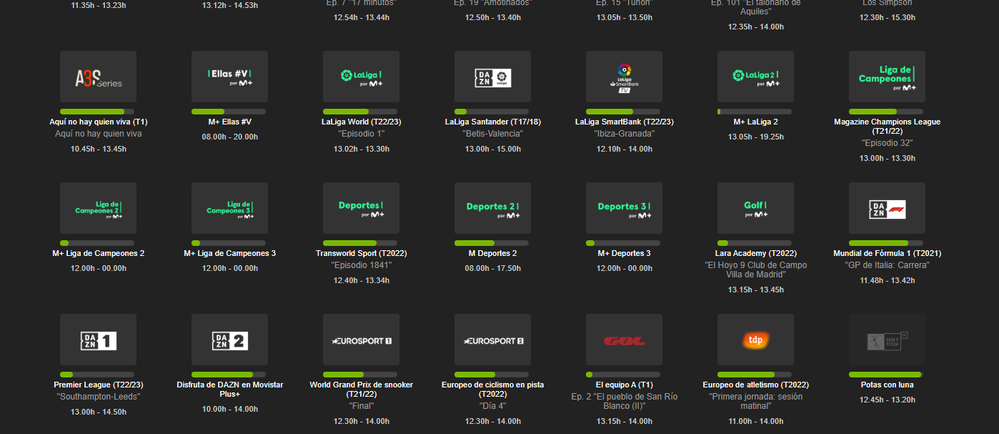
Task: Select the DAZN LaLiga channel logo
Action: 492,76
